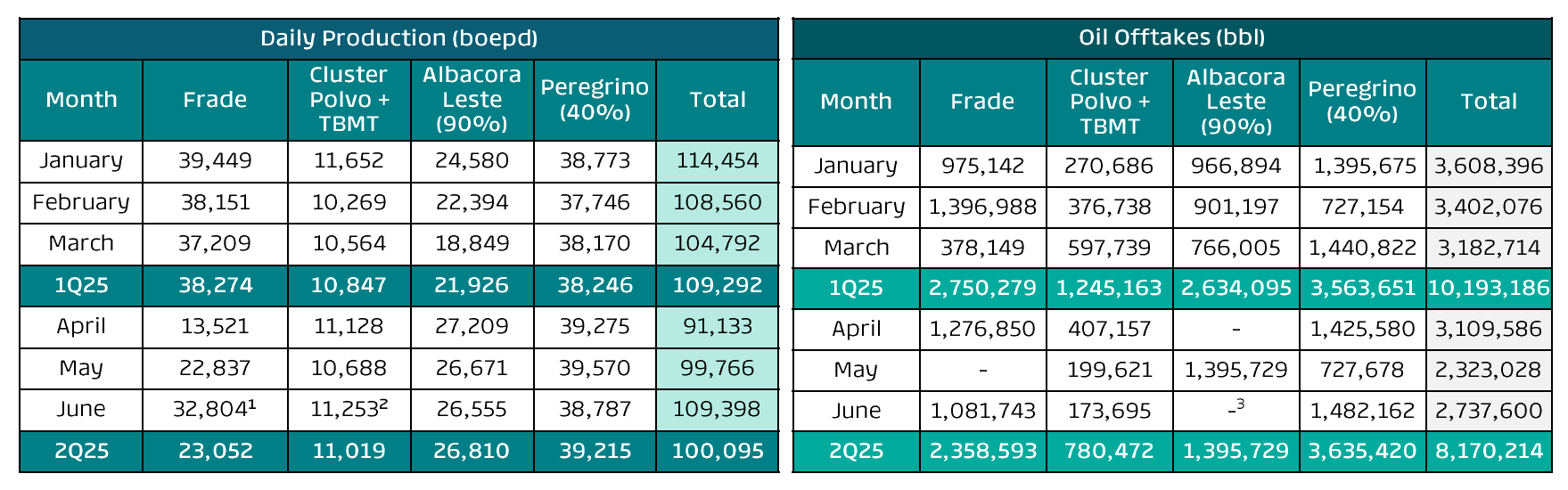Viewport: 1568px width, 490px height.
Task: Click March total offtakes cell 3,182,714
Action: pos(1488,248)
